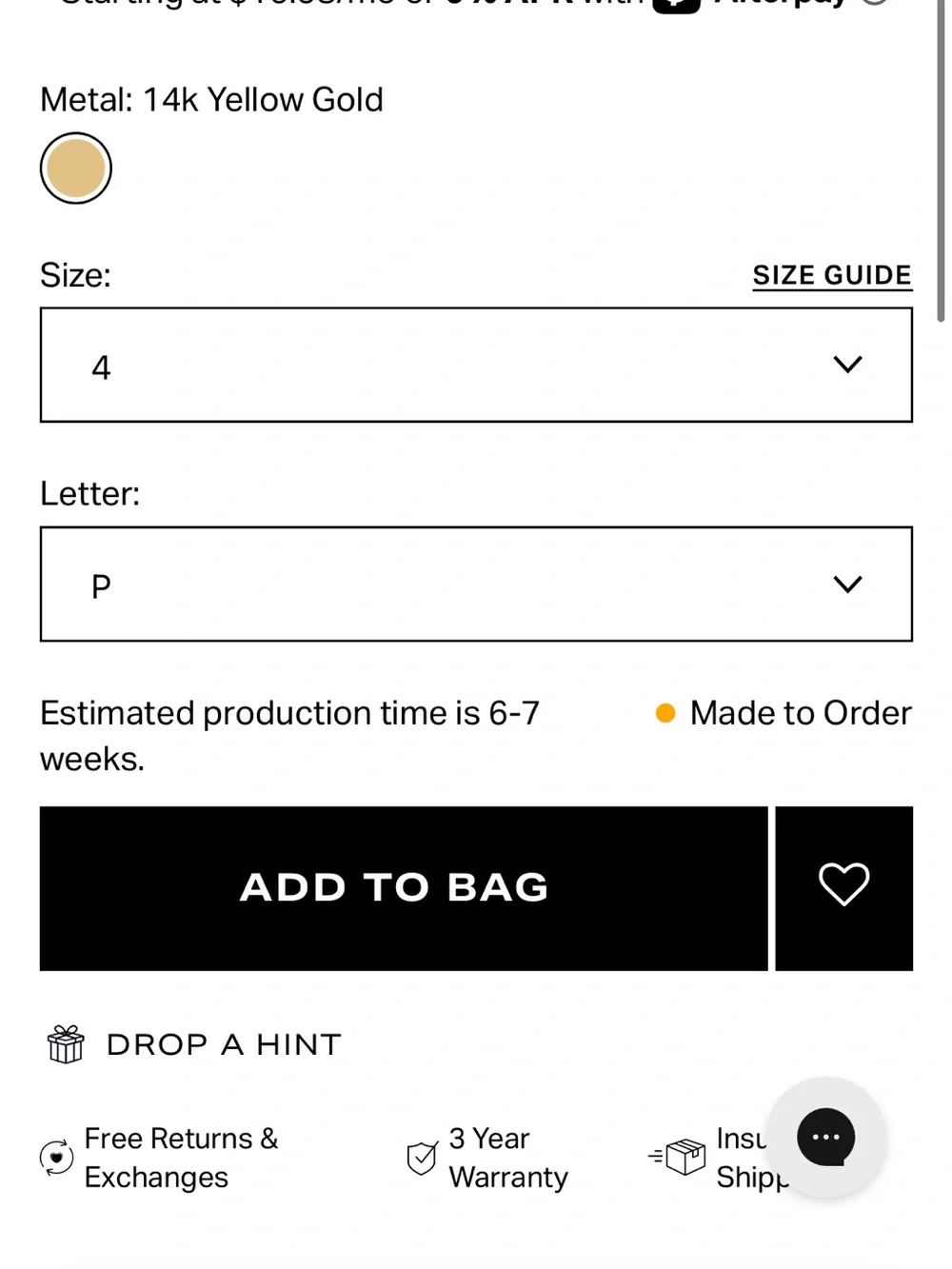Click the Afterpay logo icon
The width and height of the screenshot is (952, 1269).
676,5
